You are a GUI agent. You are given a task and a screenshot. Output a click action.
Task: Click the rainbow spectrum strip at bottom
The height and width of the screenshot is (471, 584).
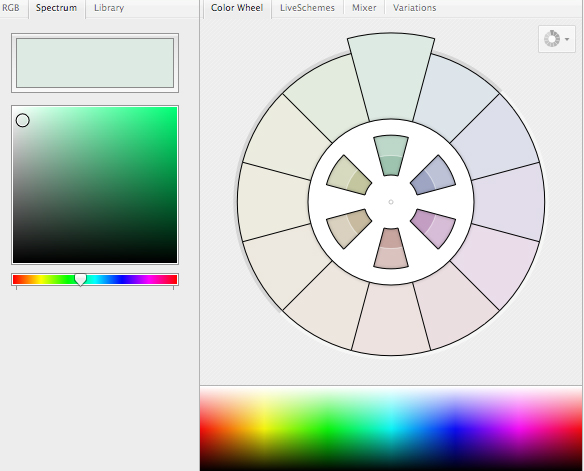click(x=391, y=429)
